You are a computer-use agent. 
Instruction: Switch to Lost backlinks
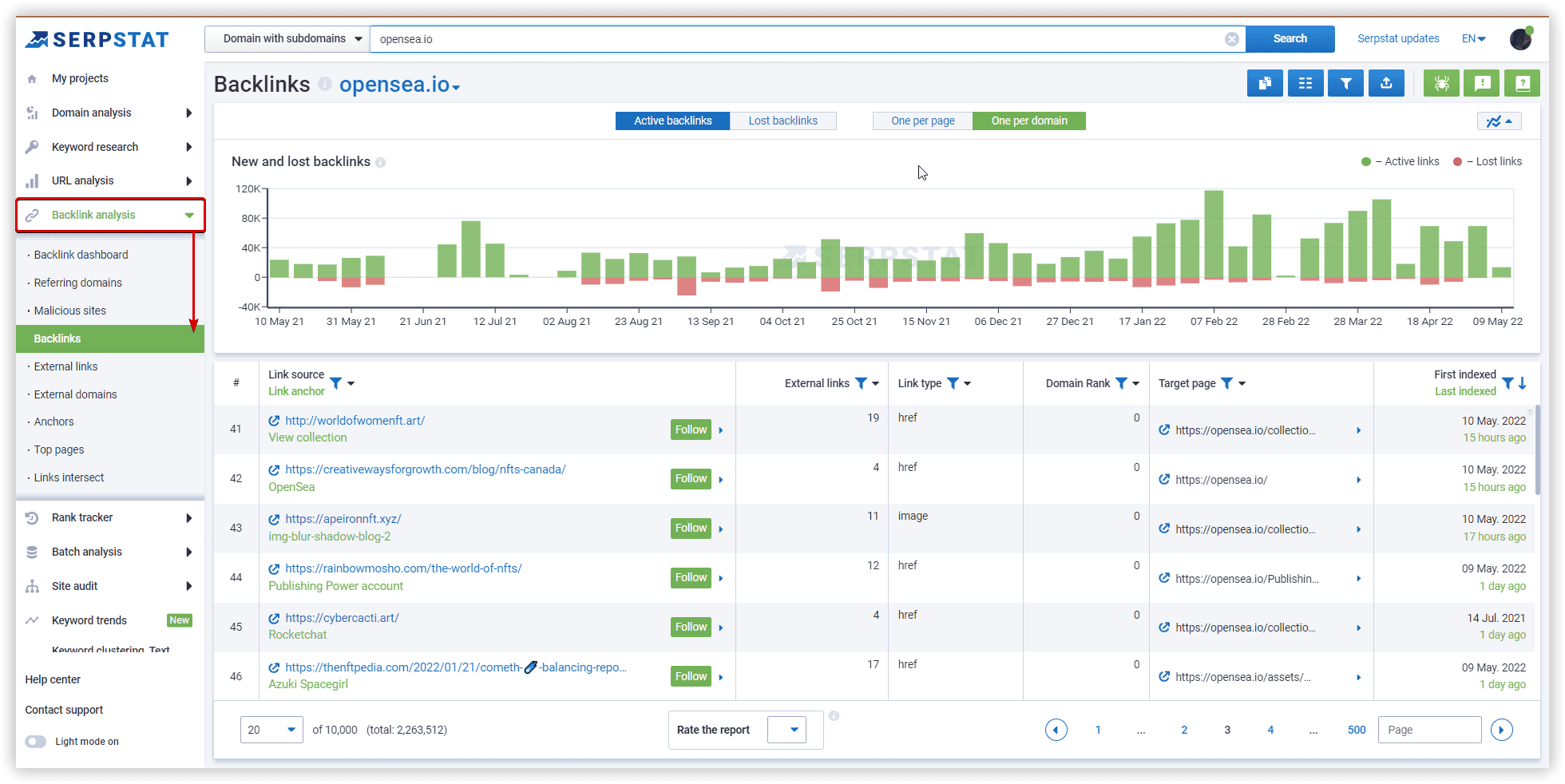click(x=782, y=121)
